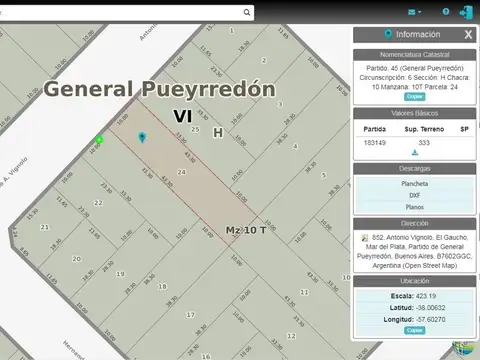Click the Valores Básicos section header
480x360 pixels.
[x=415, y=113]
